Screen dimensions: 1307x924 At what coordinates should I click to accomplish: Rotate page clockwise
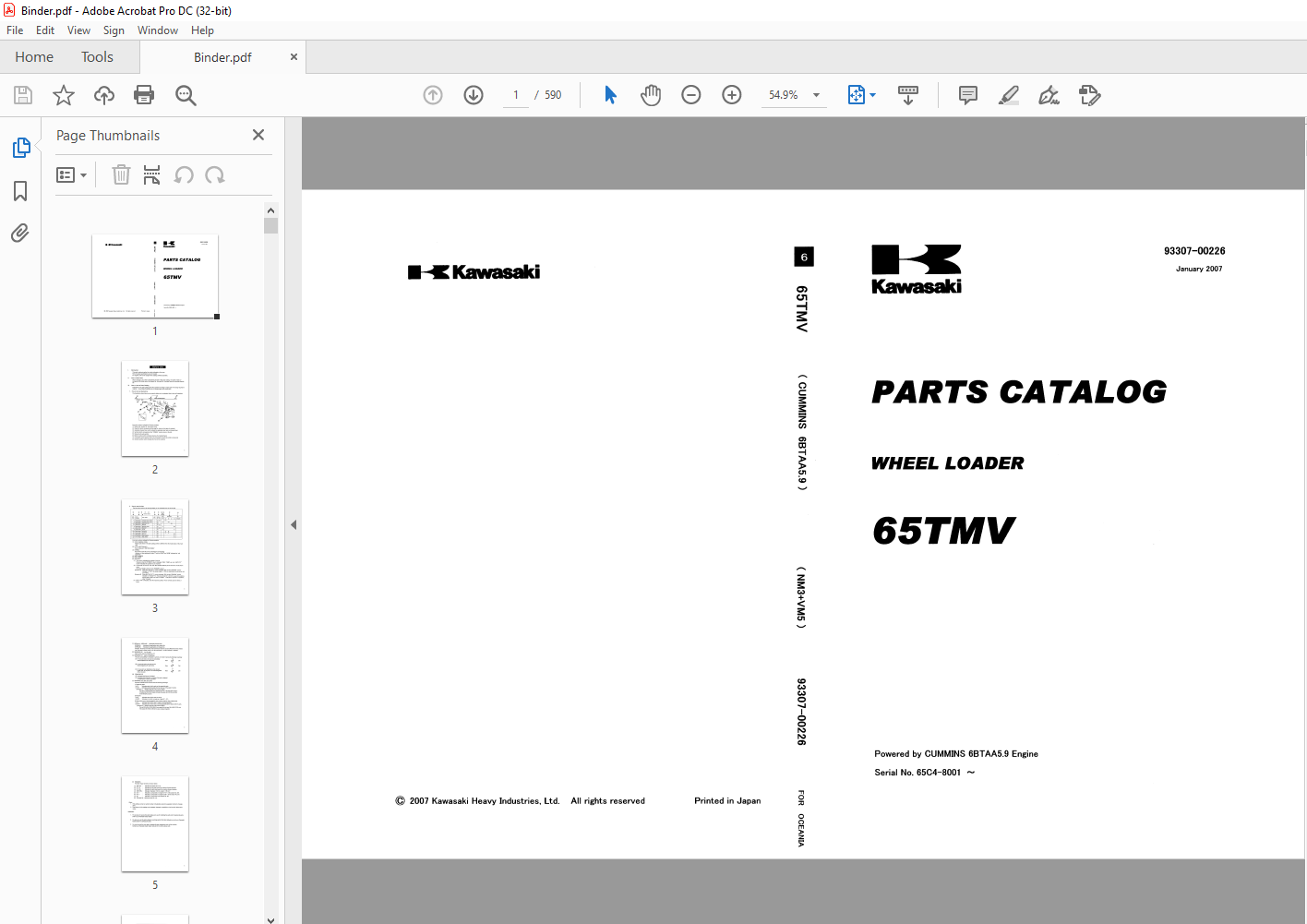(215, 174)
